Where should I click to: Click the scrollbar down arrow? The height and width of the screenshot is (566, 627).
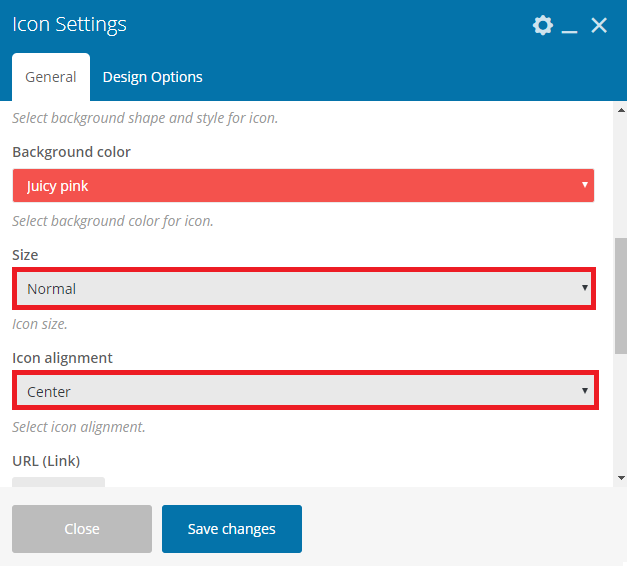[x=621, y=478]
